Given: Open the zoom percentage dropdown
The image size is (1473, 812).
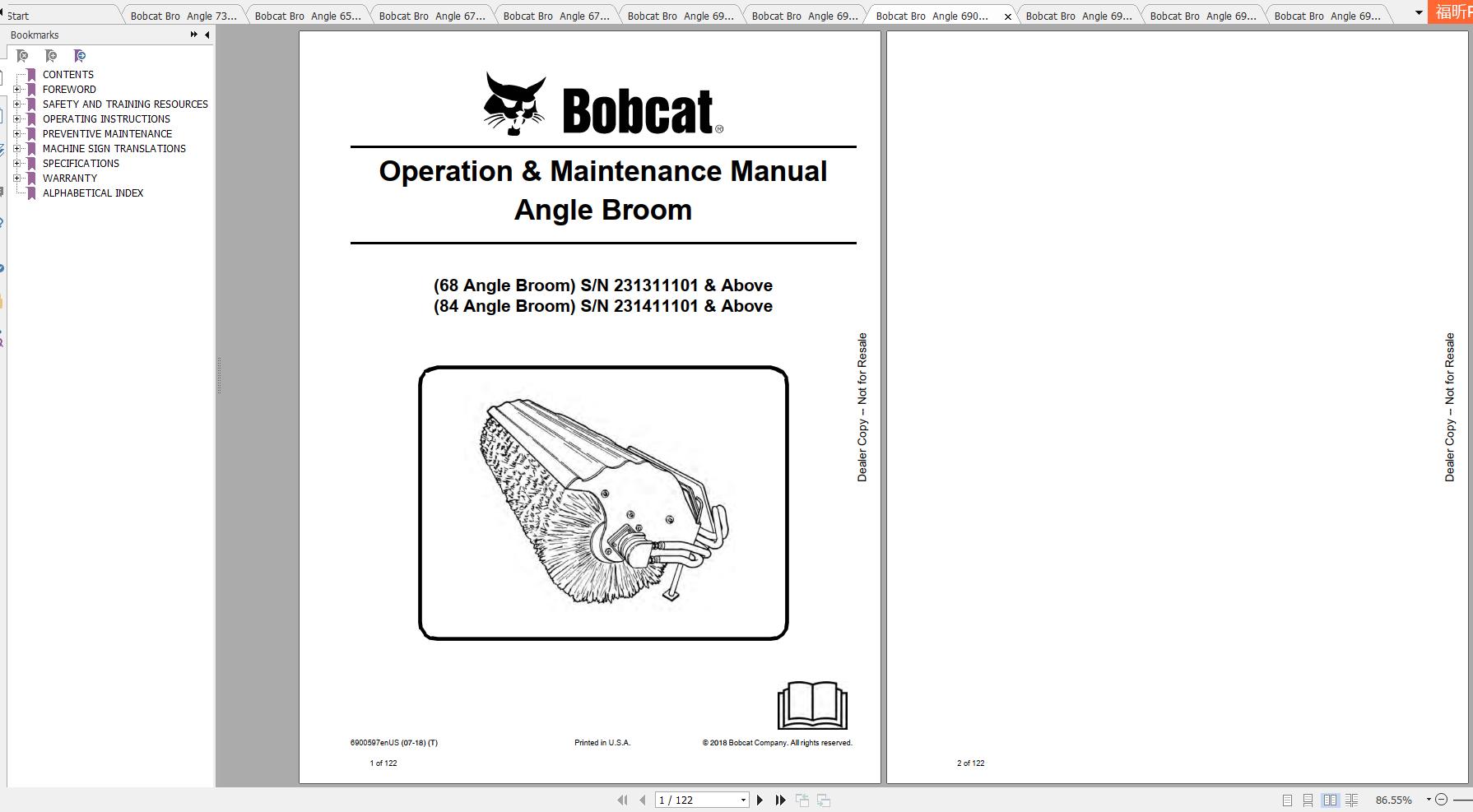Looking at the screenshot, I should [x=1429, y=800].
